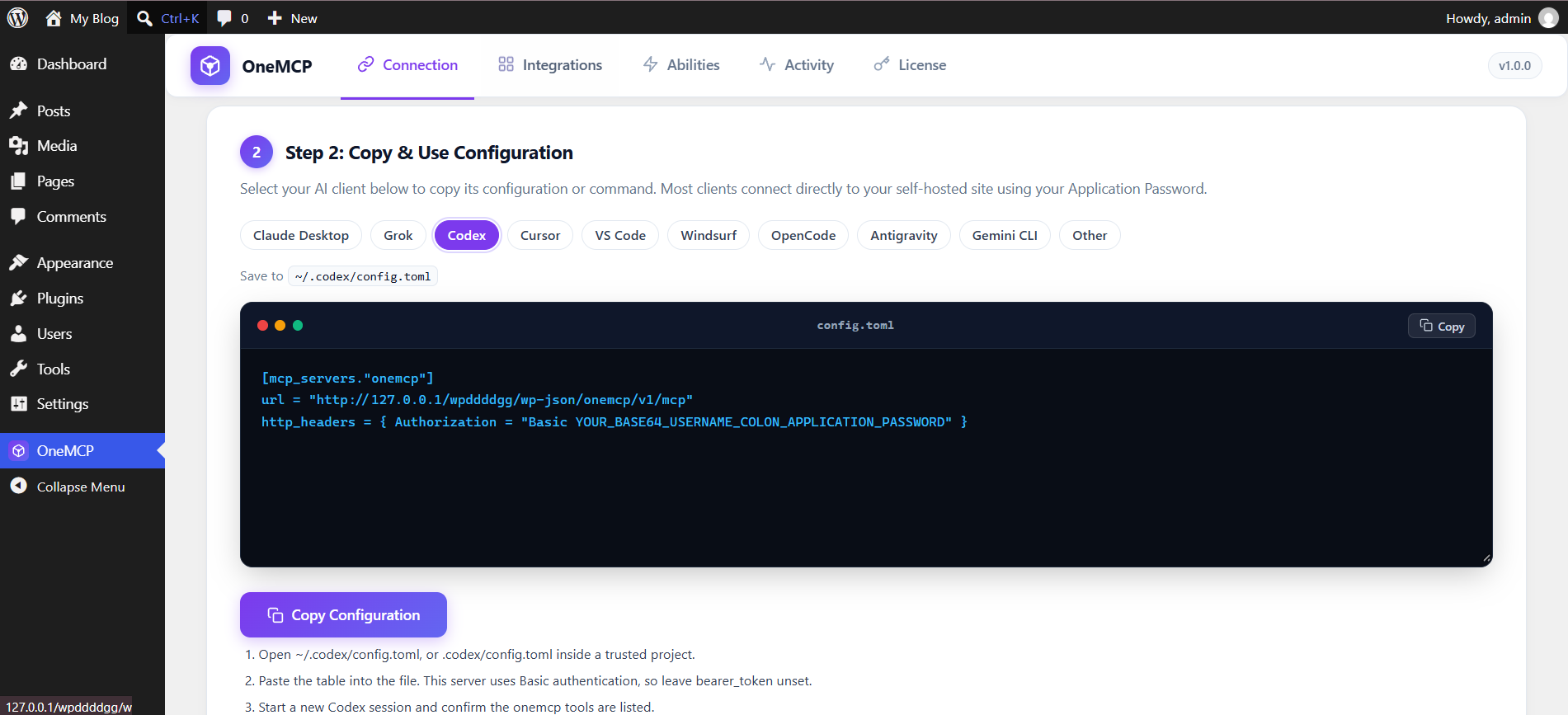Click the Copy Configuration button
This screenshot has width=1568, height=715.
[343, 614]
